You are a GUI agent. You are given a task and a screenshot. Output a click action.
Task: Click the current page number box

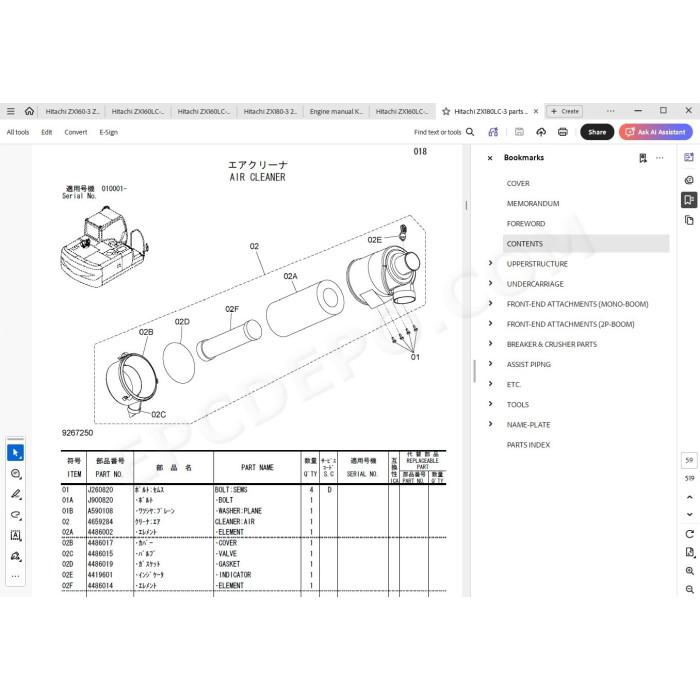coord(689,460)
